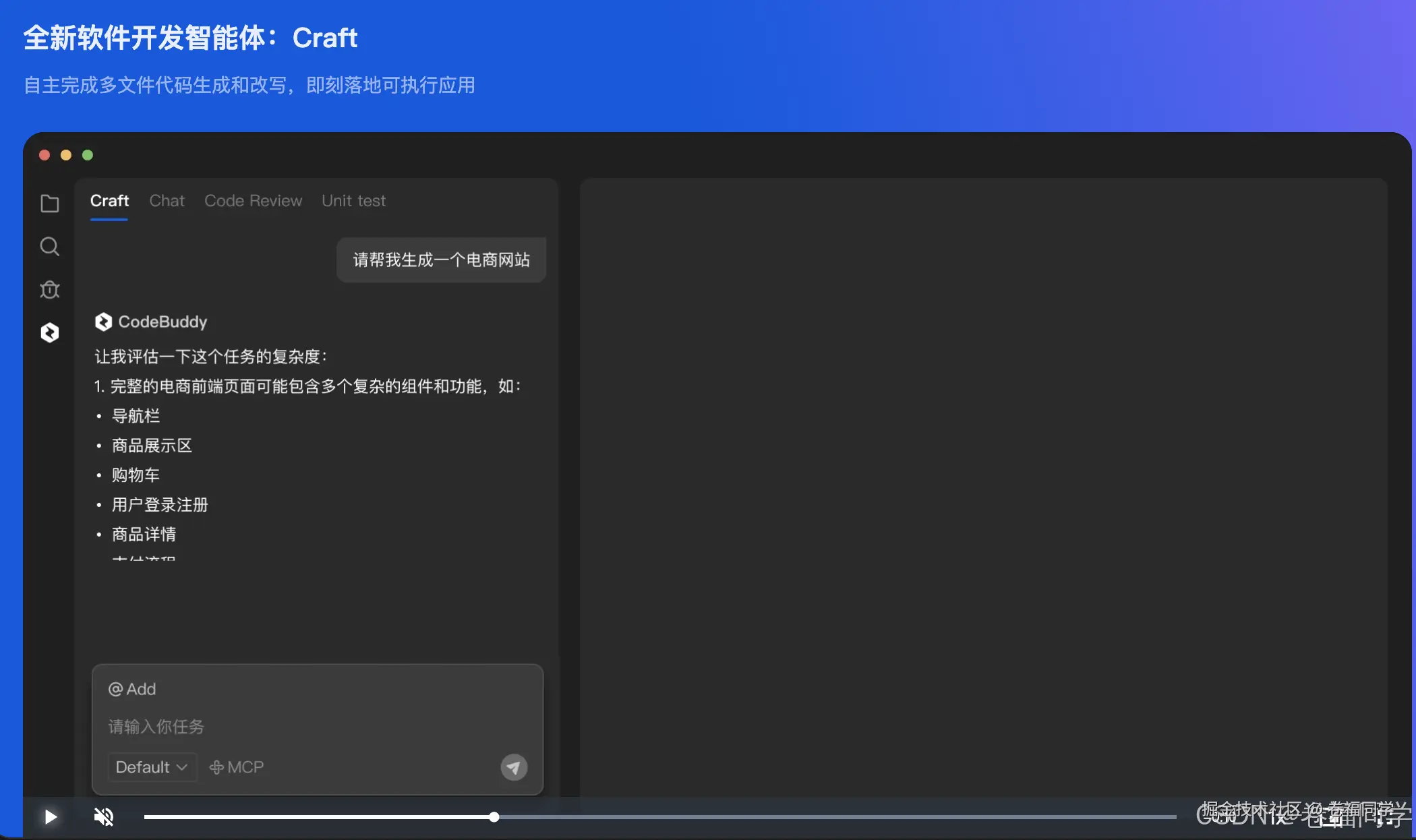Image resolution: width=1416 pixels, height=840 pixels.
Task: Click the CodeBuddy avatar beside the reply
Action: pyautogui.click(x=103, y=322)
